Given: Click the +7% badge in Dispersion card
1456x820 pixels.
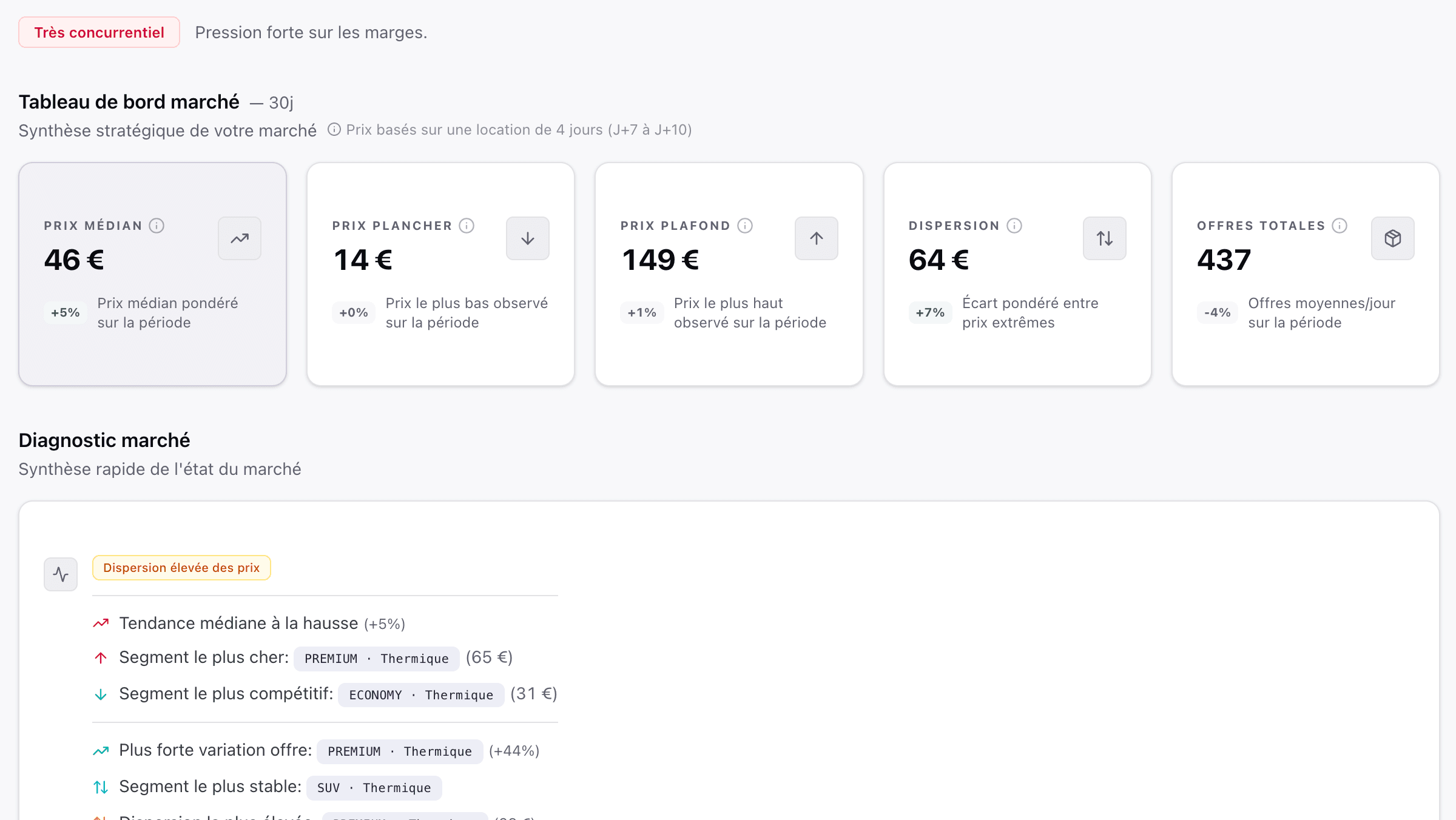Looking at the screenshot, I should coord(930,312).
